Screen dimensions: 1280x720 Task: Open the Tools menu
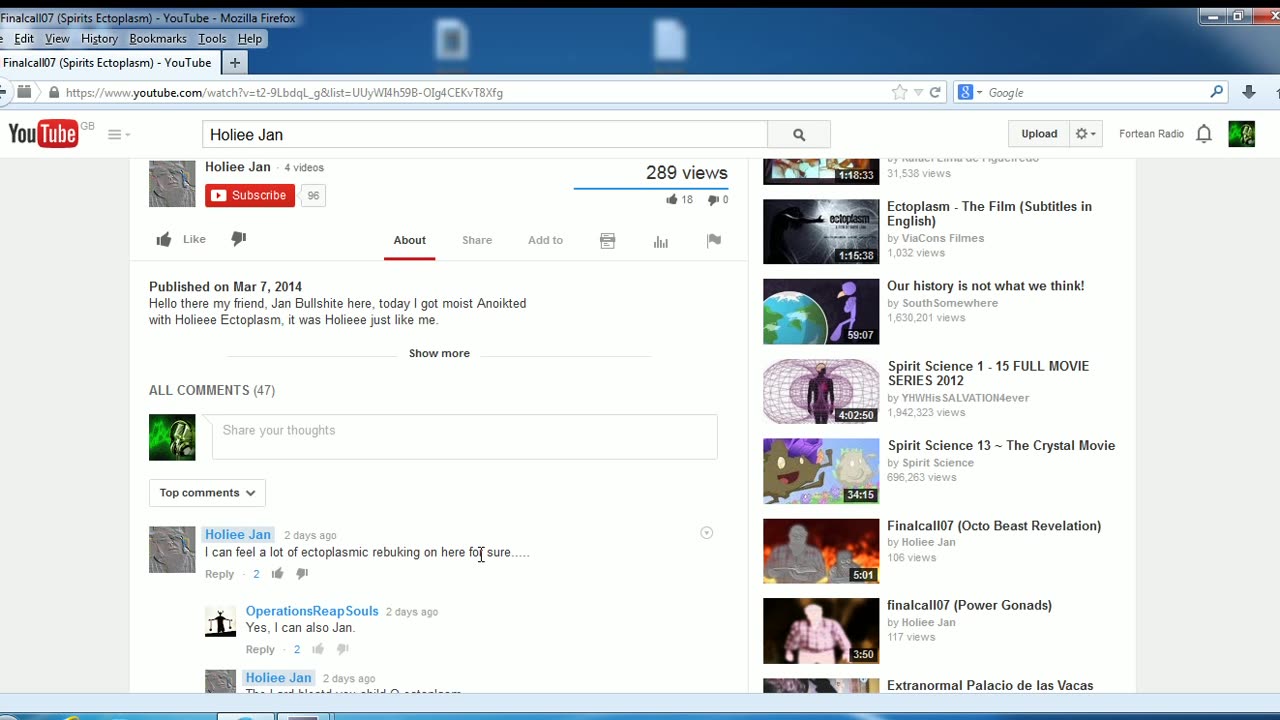212,38
